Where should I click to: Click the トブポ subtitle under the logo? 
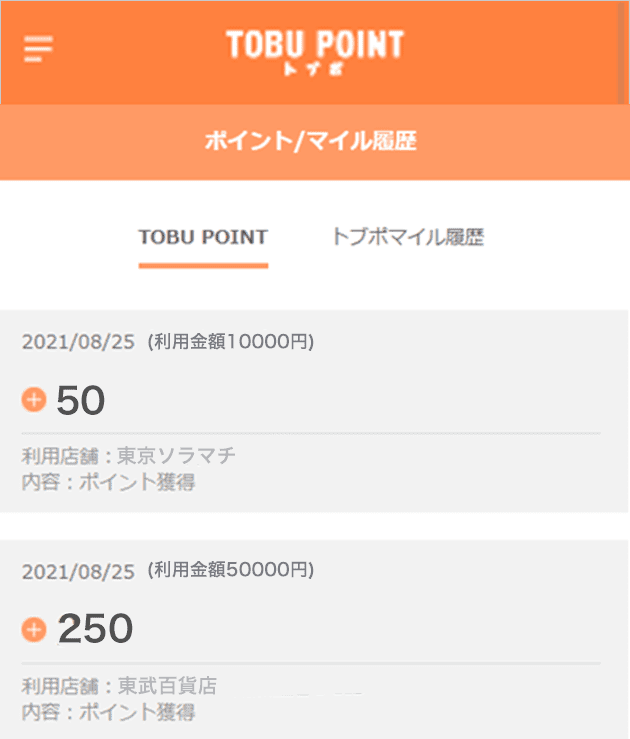[314, 69]
